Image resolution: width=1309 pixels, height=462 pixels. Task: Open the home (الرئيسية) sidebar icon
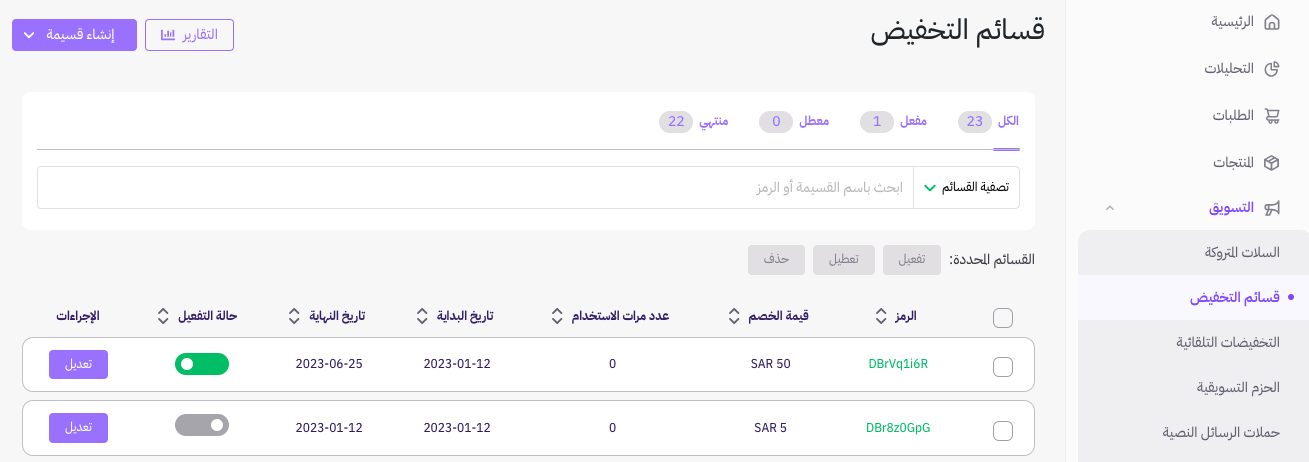[x=1272, y=22]
